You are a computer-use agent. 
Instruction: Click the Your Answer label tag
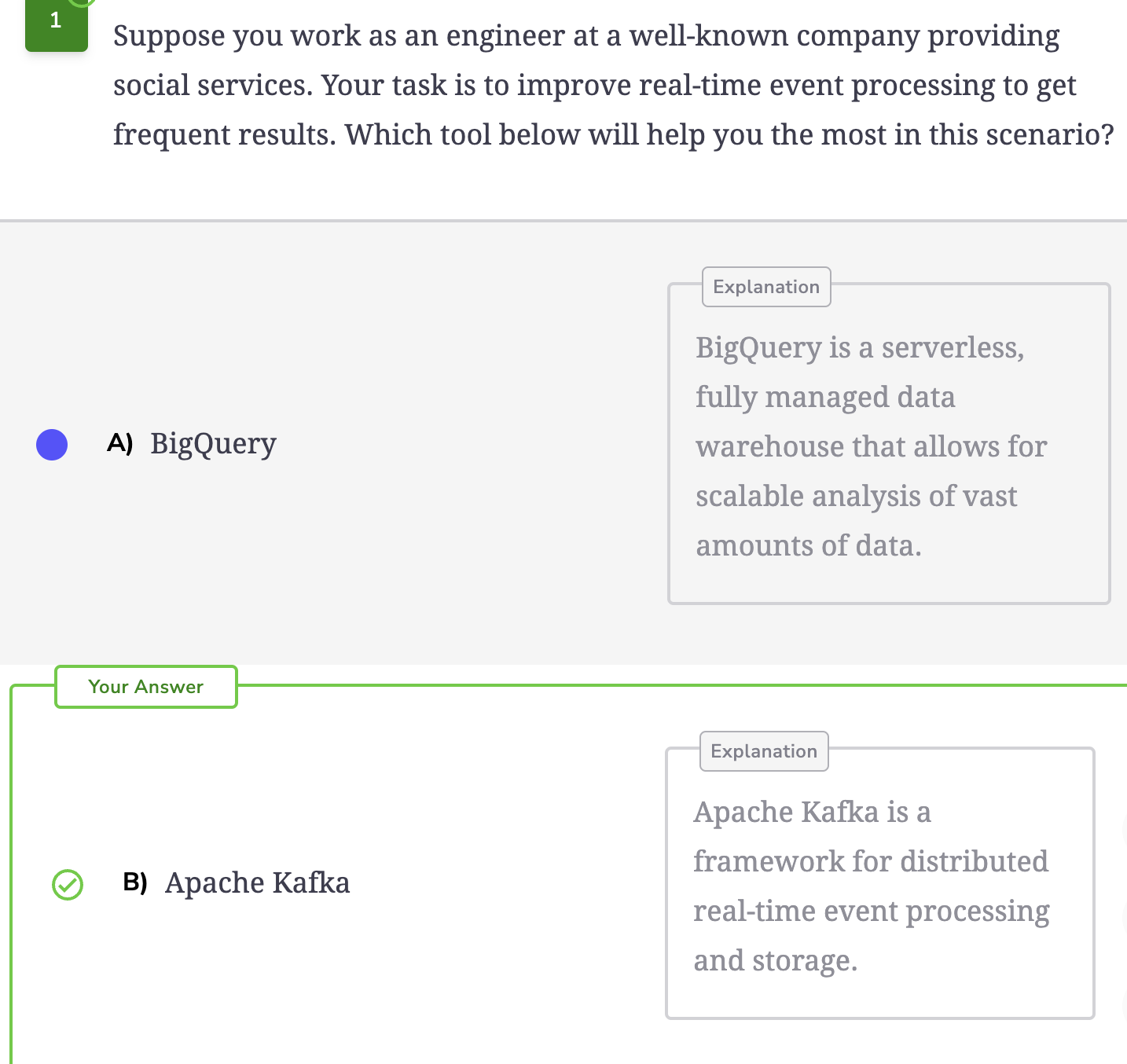coord(146,687)
